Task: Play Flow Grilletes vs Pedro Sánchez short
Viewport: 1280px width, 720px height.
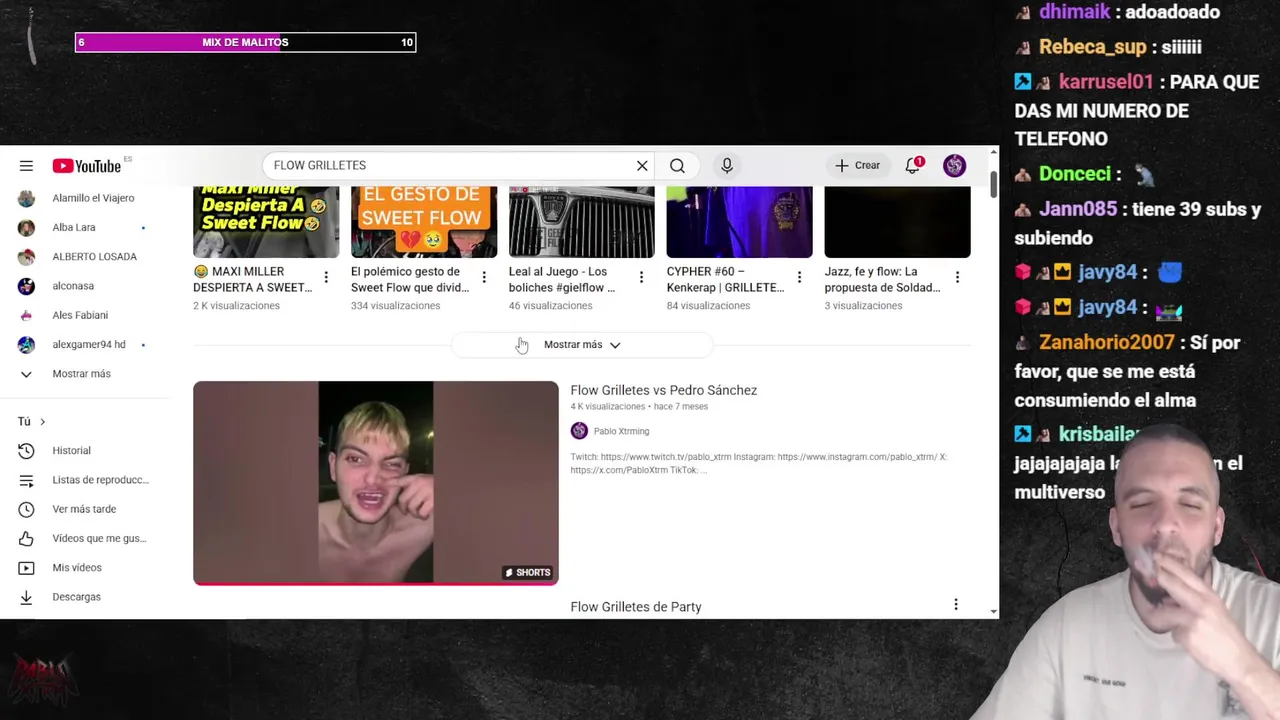Action: 376,483
